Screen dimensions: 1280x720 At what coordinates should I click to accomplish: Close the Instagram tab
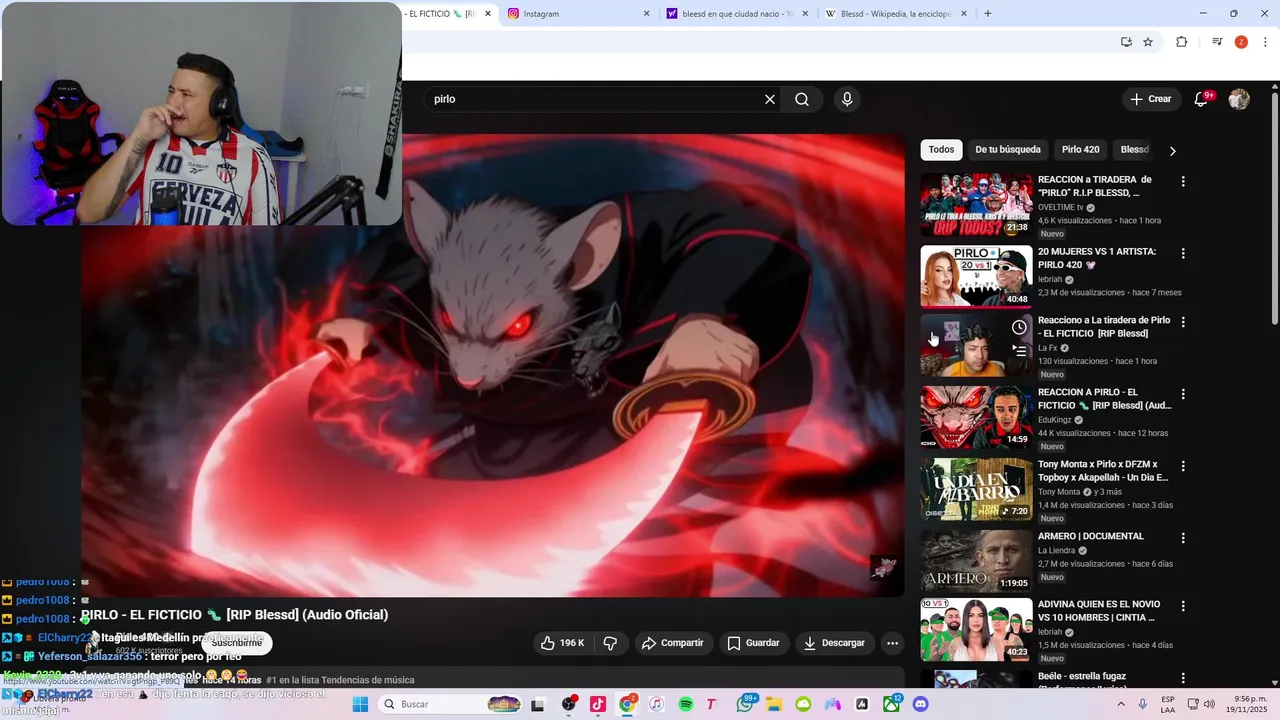click(646, 14)
